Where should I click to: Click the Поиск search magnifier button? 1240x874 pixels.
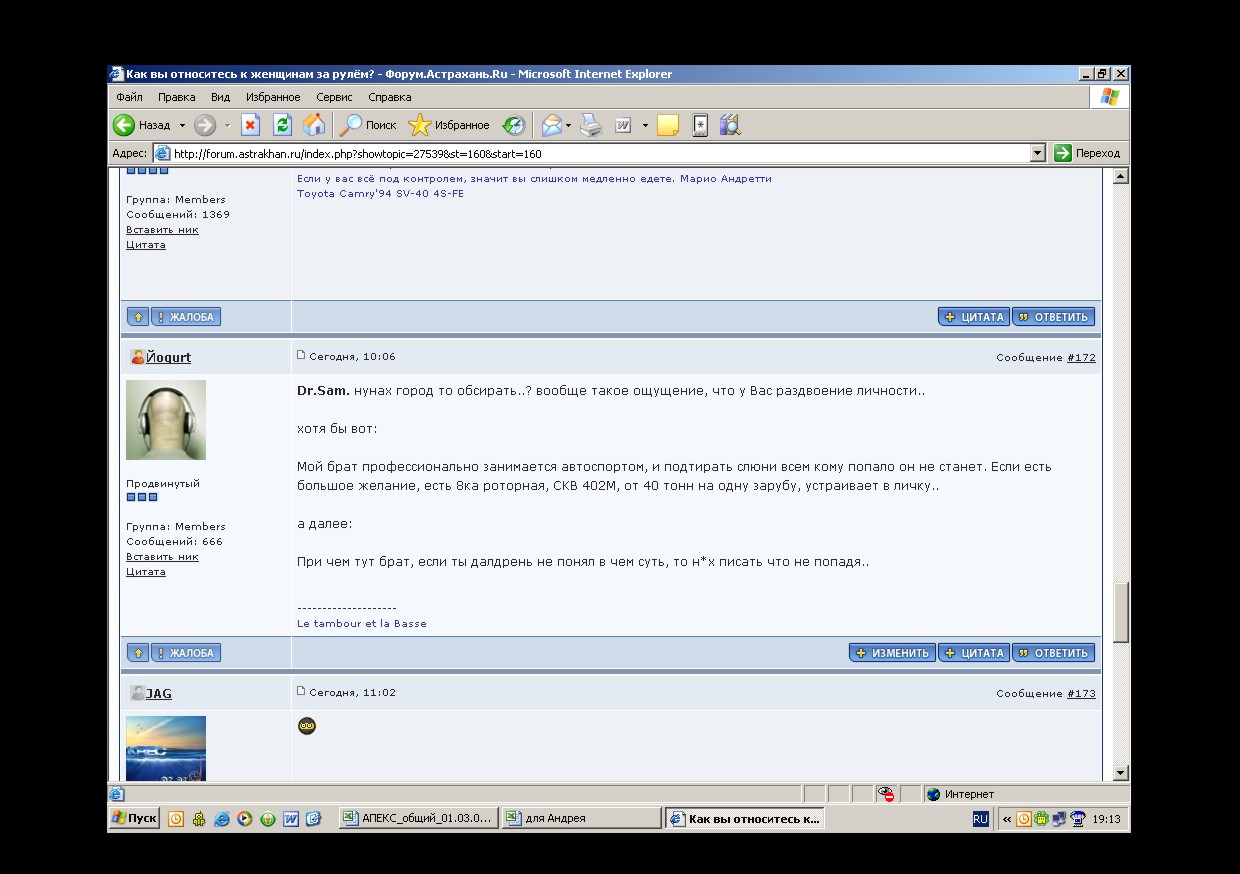pos(368,125)
